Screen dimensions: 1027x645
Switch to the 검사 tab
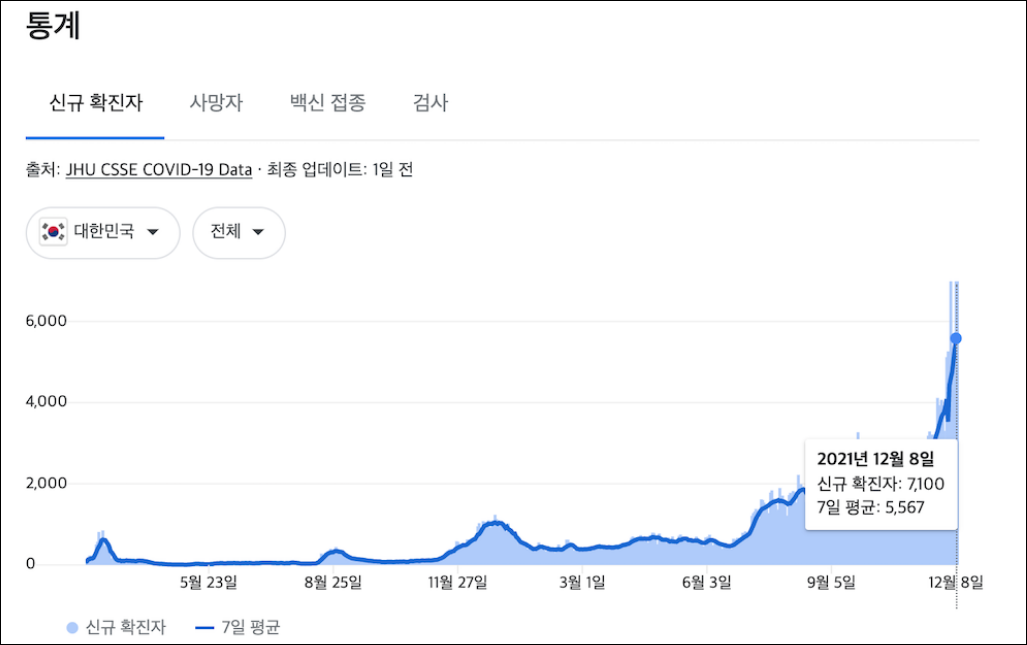430,103
